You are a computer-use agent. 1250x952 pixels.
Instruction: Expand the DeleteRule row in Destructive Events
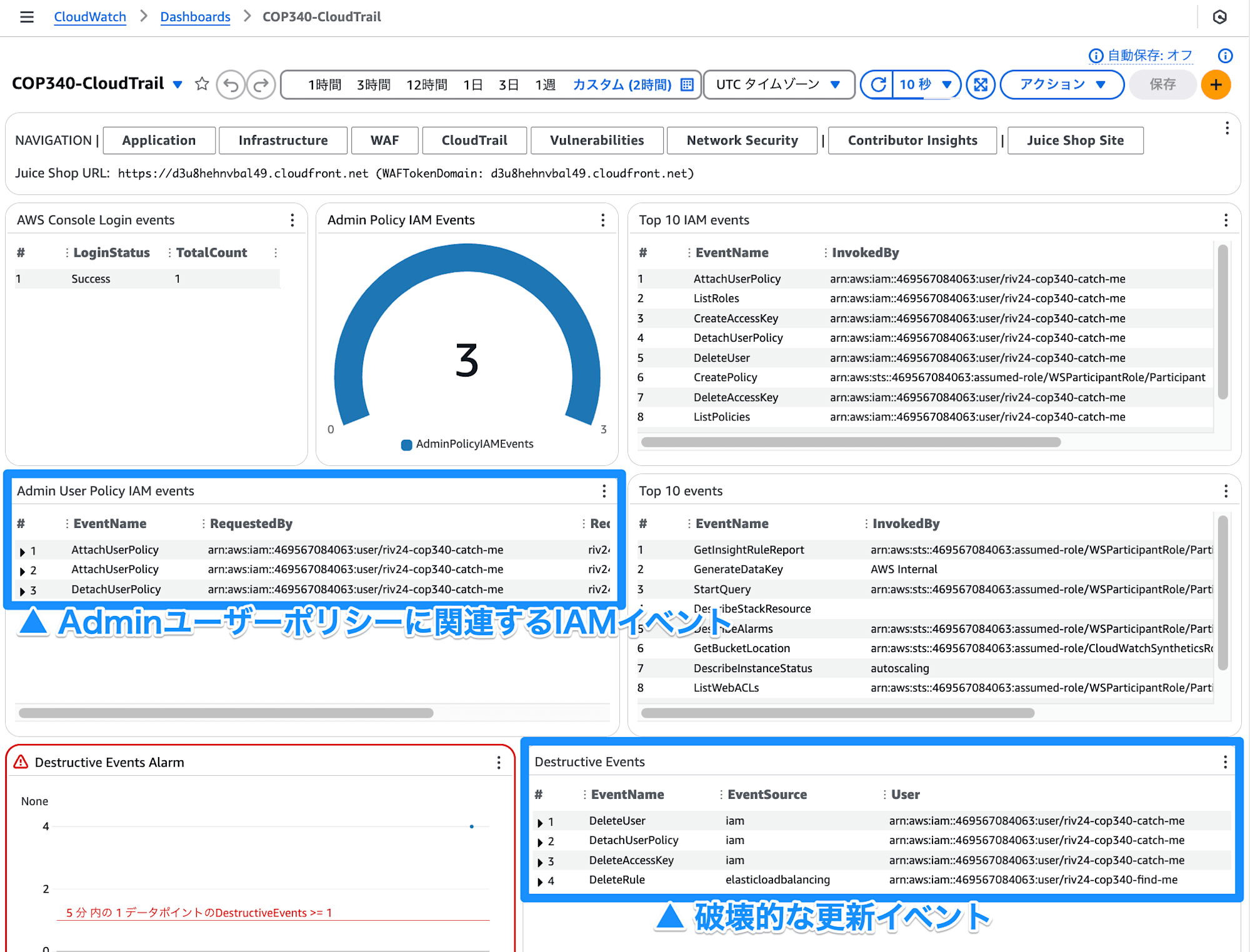click(x=540, y=881)
